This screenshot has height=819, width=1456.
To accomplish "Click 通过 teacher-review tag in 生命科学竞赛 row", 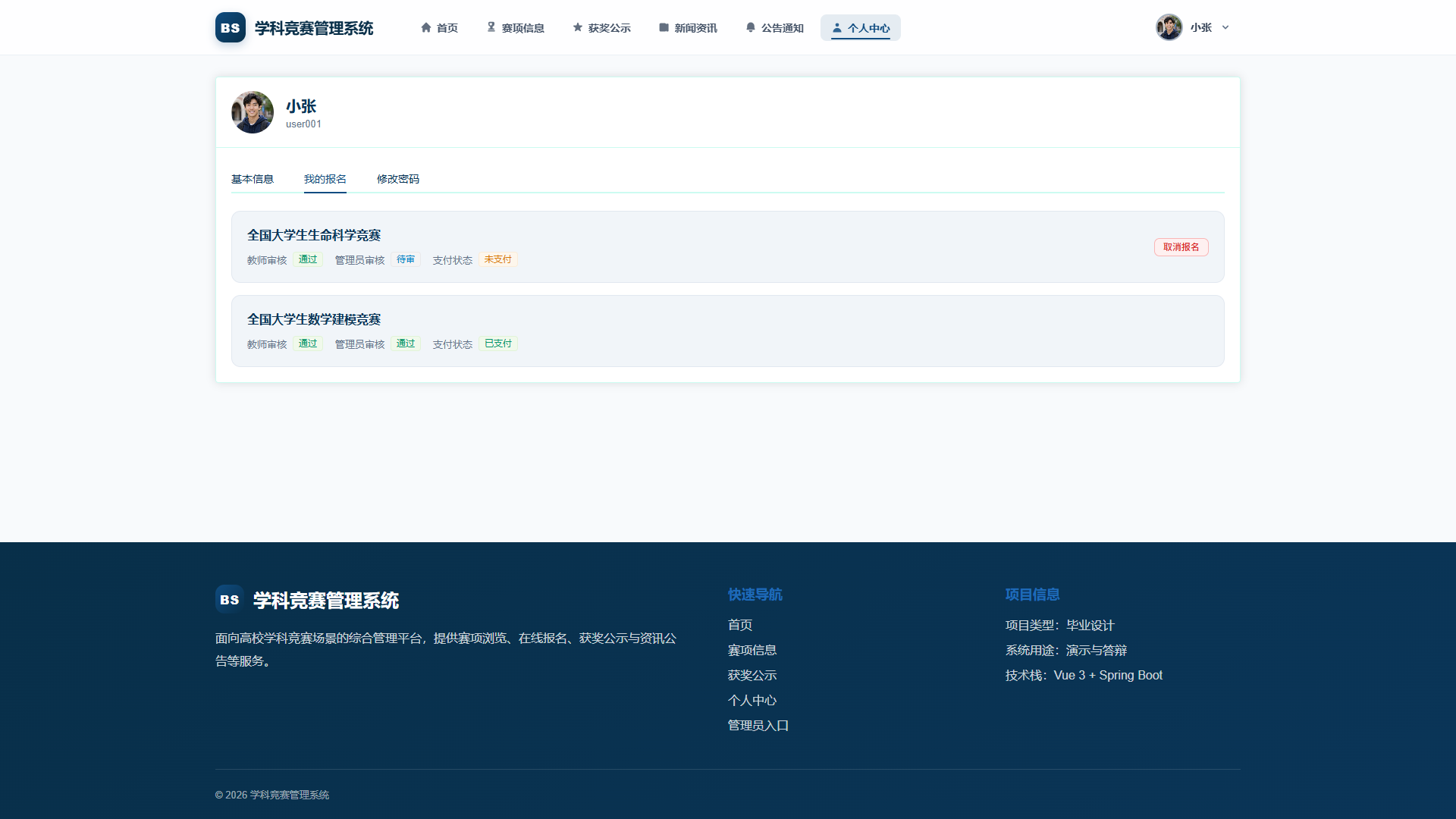I will pos(308,259).
